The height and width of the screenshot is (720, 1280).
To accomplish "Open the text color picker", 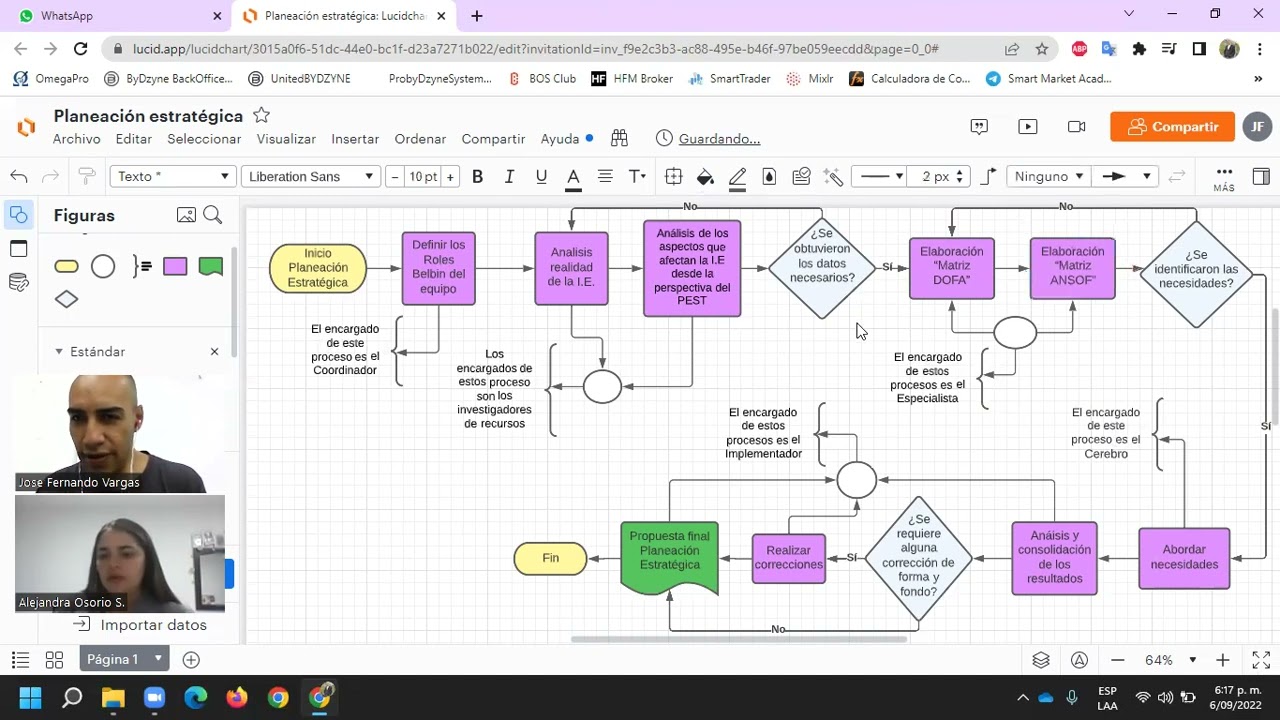I will (573, 178).
